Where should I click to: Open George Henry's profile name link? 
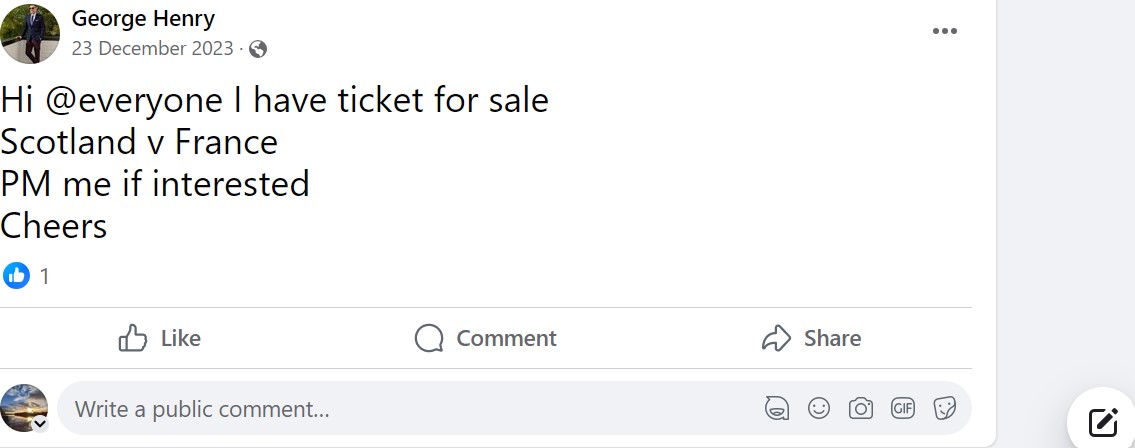[143, 18]
